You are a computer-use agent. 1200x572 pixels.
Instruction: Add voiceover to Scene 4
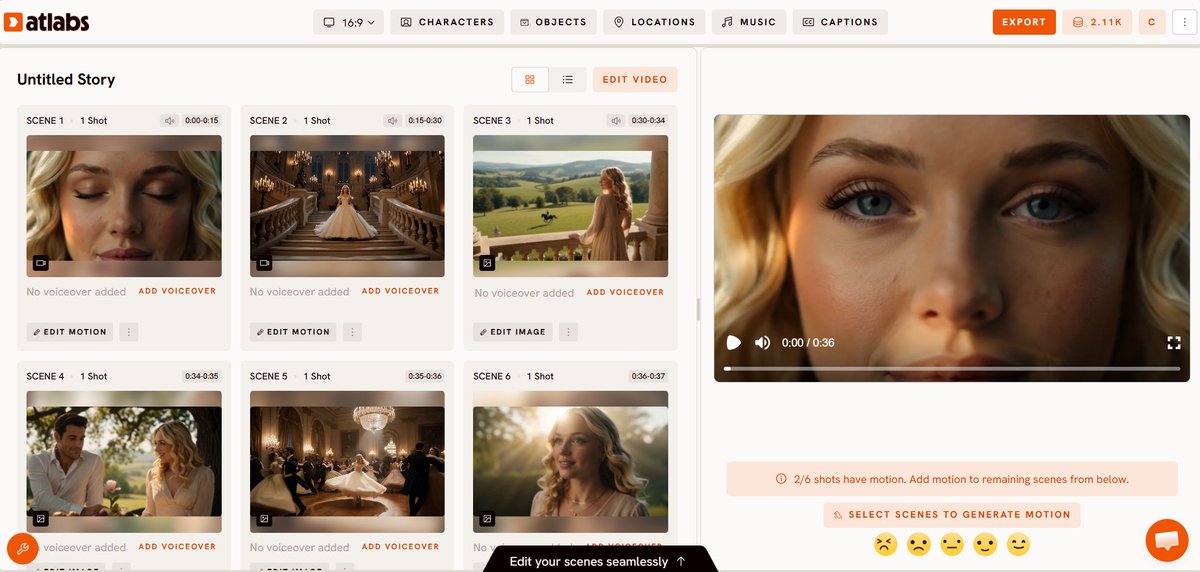click(x=177, y=547)
